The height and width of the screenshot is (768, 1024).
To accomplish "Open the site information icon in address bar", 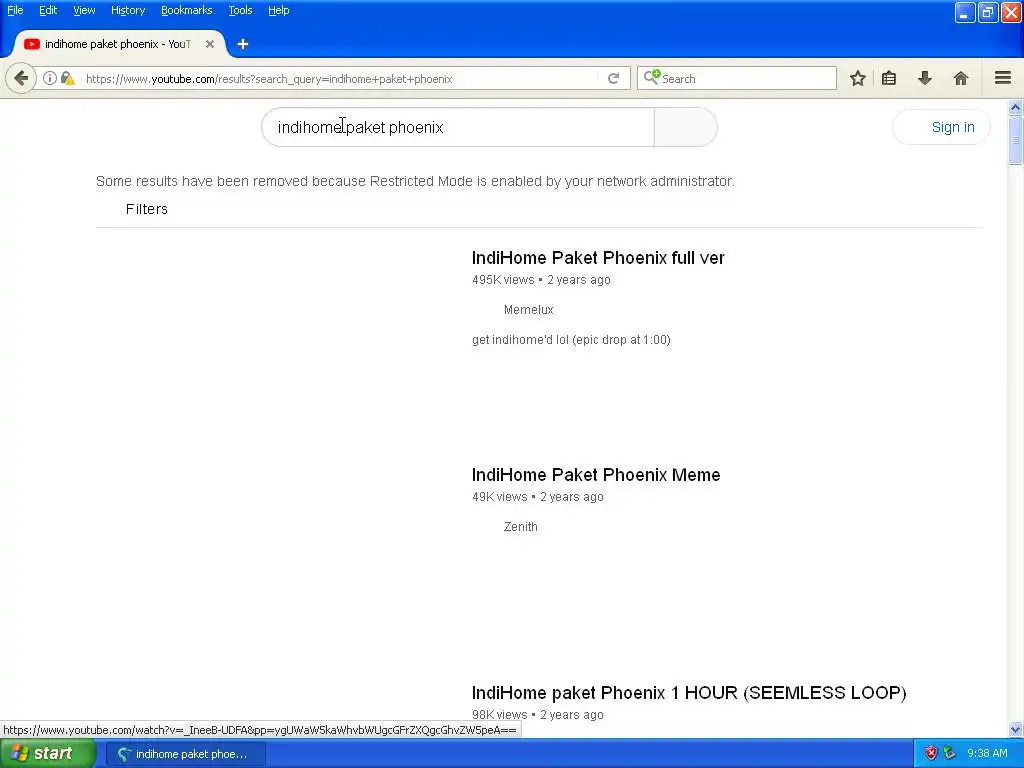I will pos(50,78).
